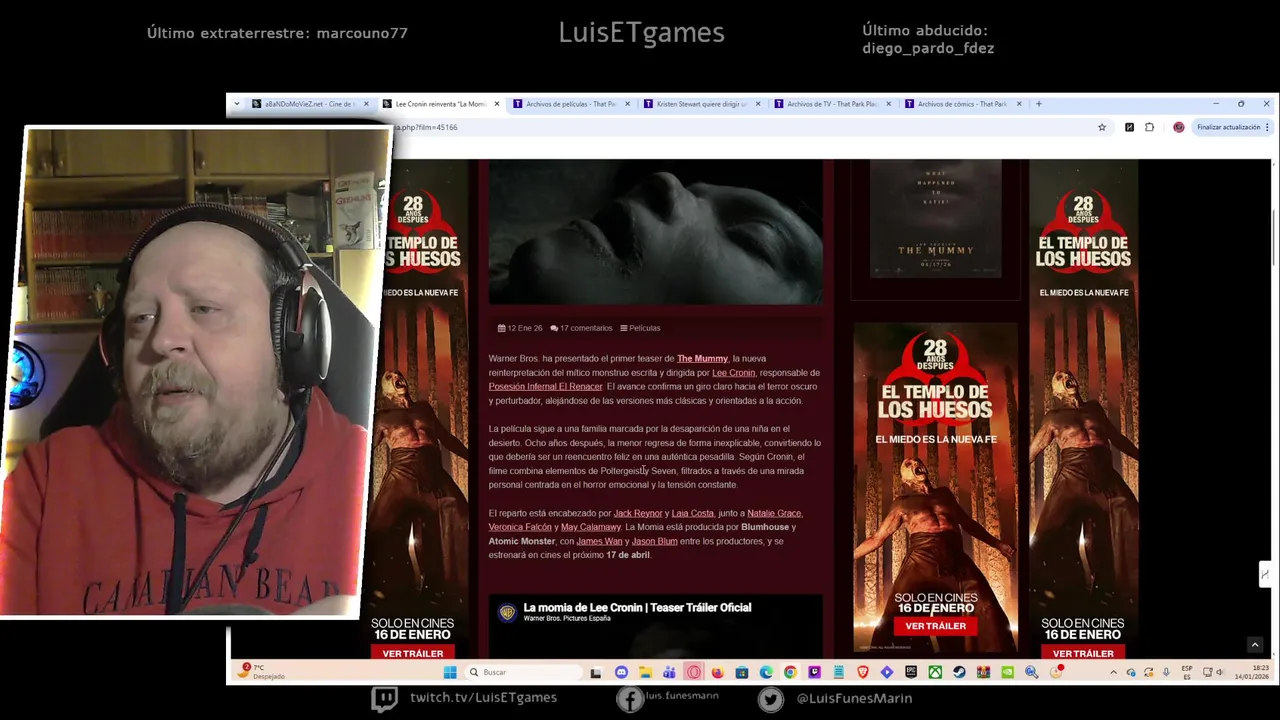Show hidden system tray icons chevron
The image size is (1280, 720).
pyautogui.click(x=1113, y=672)
